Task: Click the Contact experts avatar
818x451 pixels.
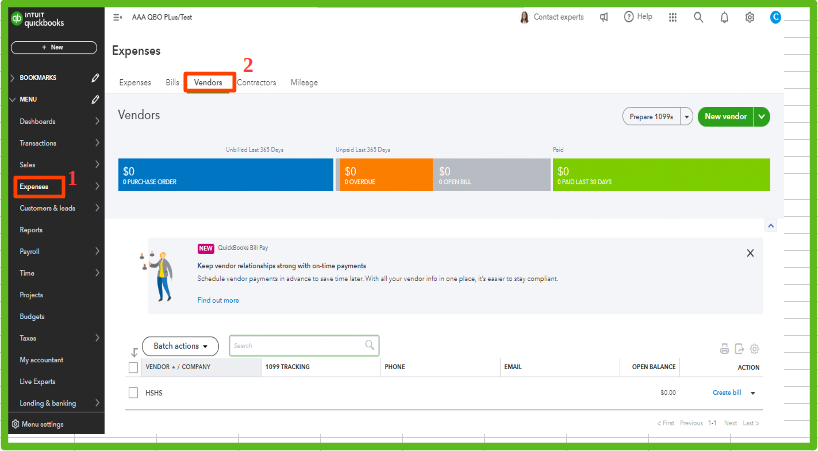Action: (524, 17)
